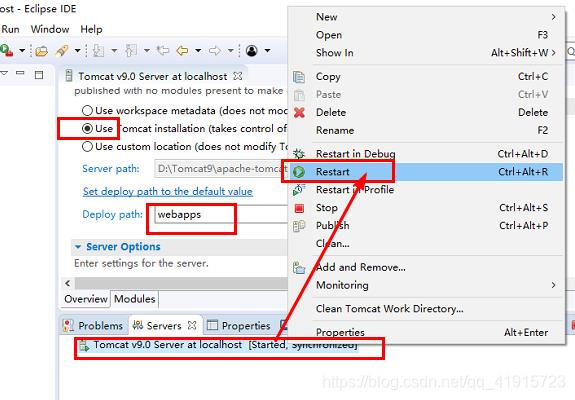575x400 pixels.
Task: Click the Publish icon in context menu
Action: pyautogui.click(x=299, y=226)
